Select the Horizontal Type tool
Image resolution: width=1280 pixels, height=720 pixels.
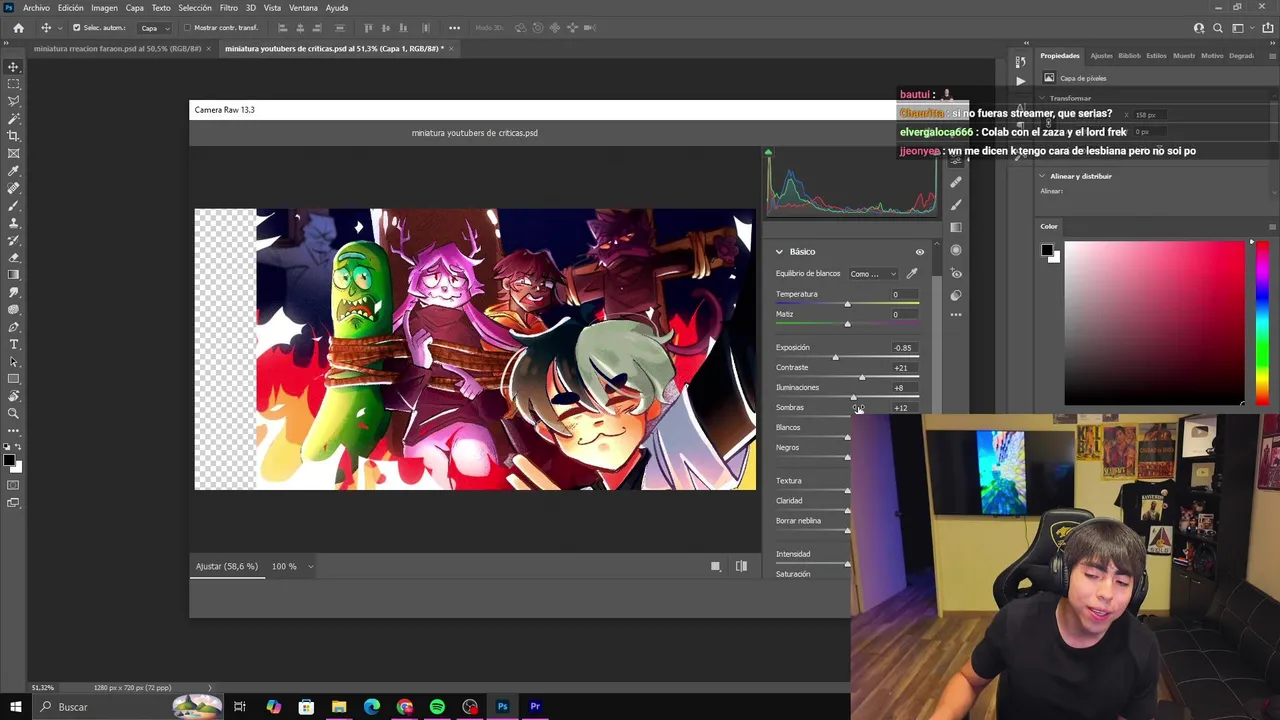tap(14, 344)
